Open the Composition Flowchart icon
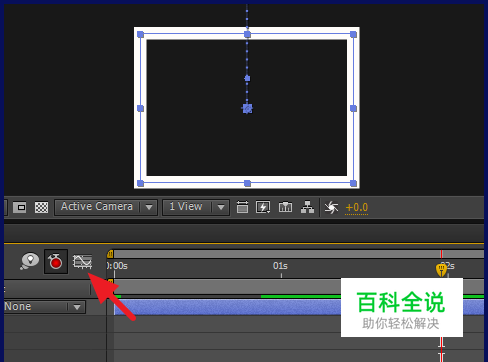The height and width of the screenshot is (362, 488). pos(307,207)
